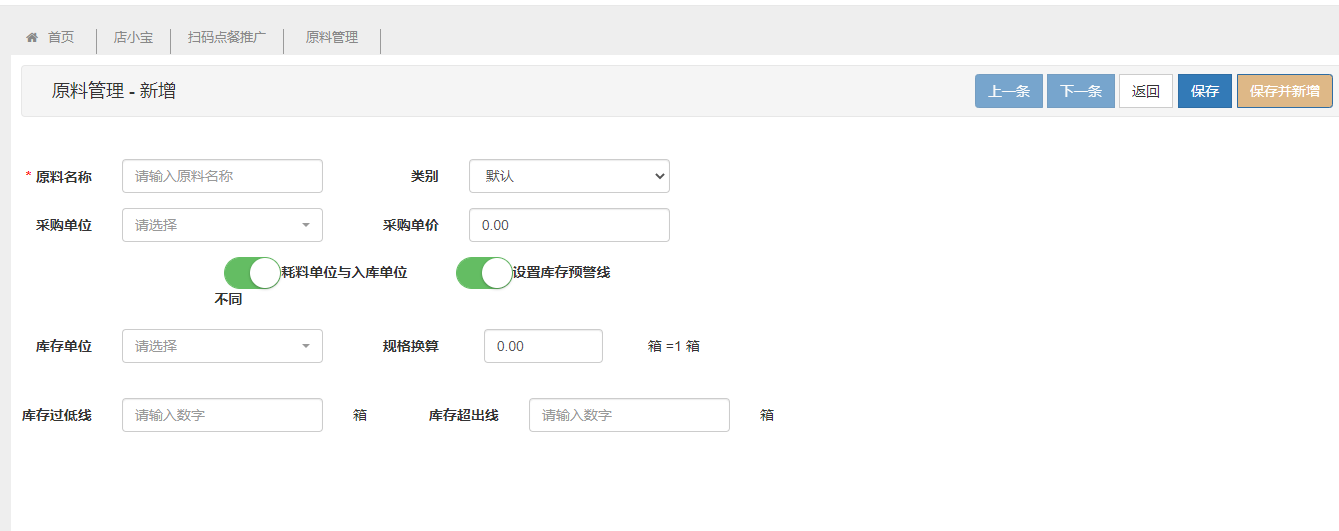
Task: Focus the 原料名称 input field
Action: pyautogui.click(x=222, y=176)
